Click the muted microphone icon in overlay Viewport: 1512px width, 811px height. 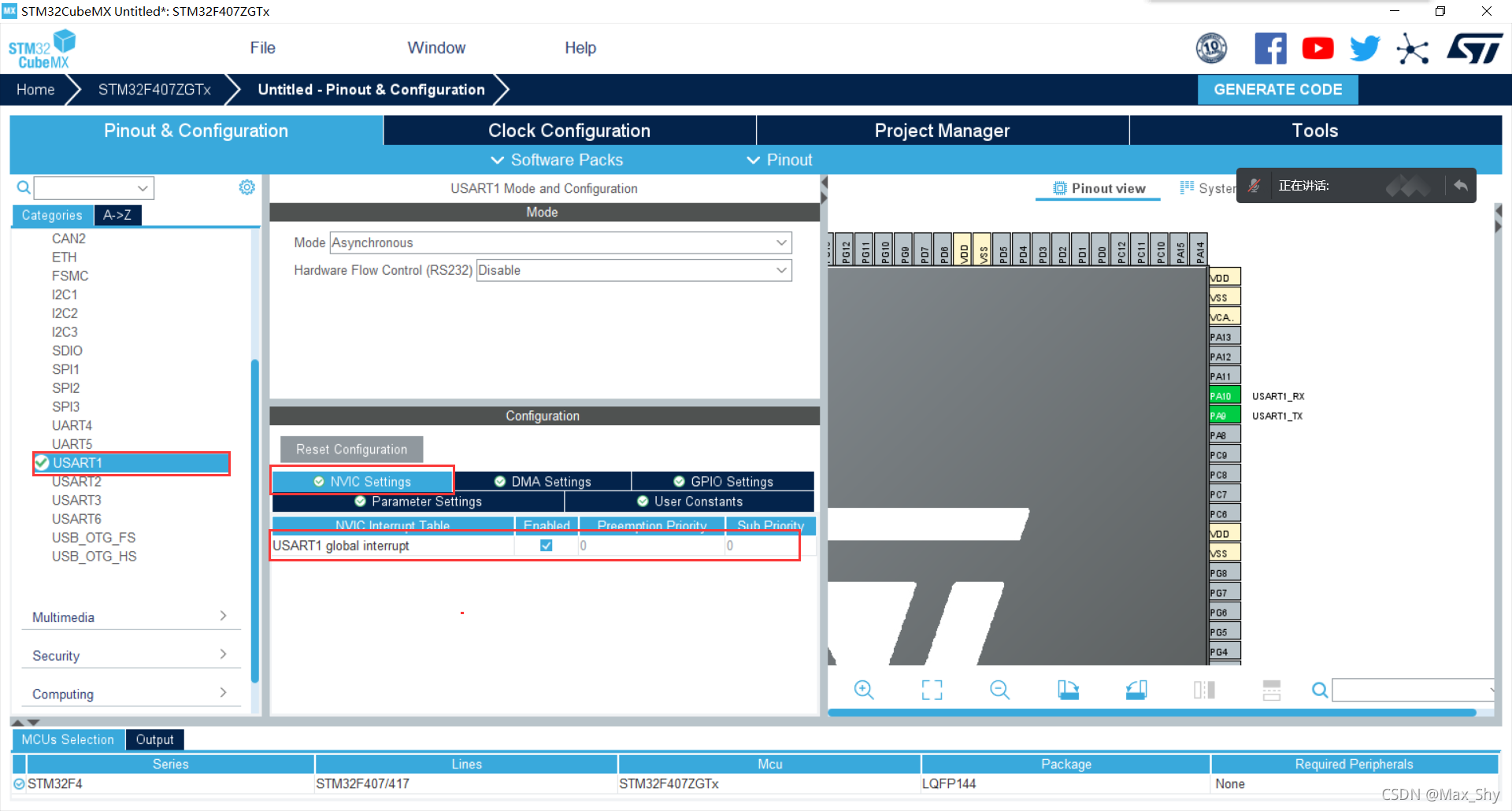tap(1254, 186)
